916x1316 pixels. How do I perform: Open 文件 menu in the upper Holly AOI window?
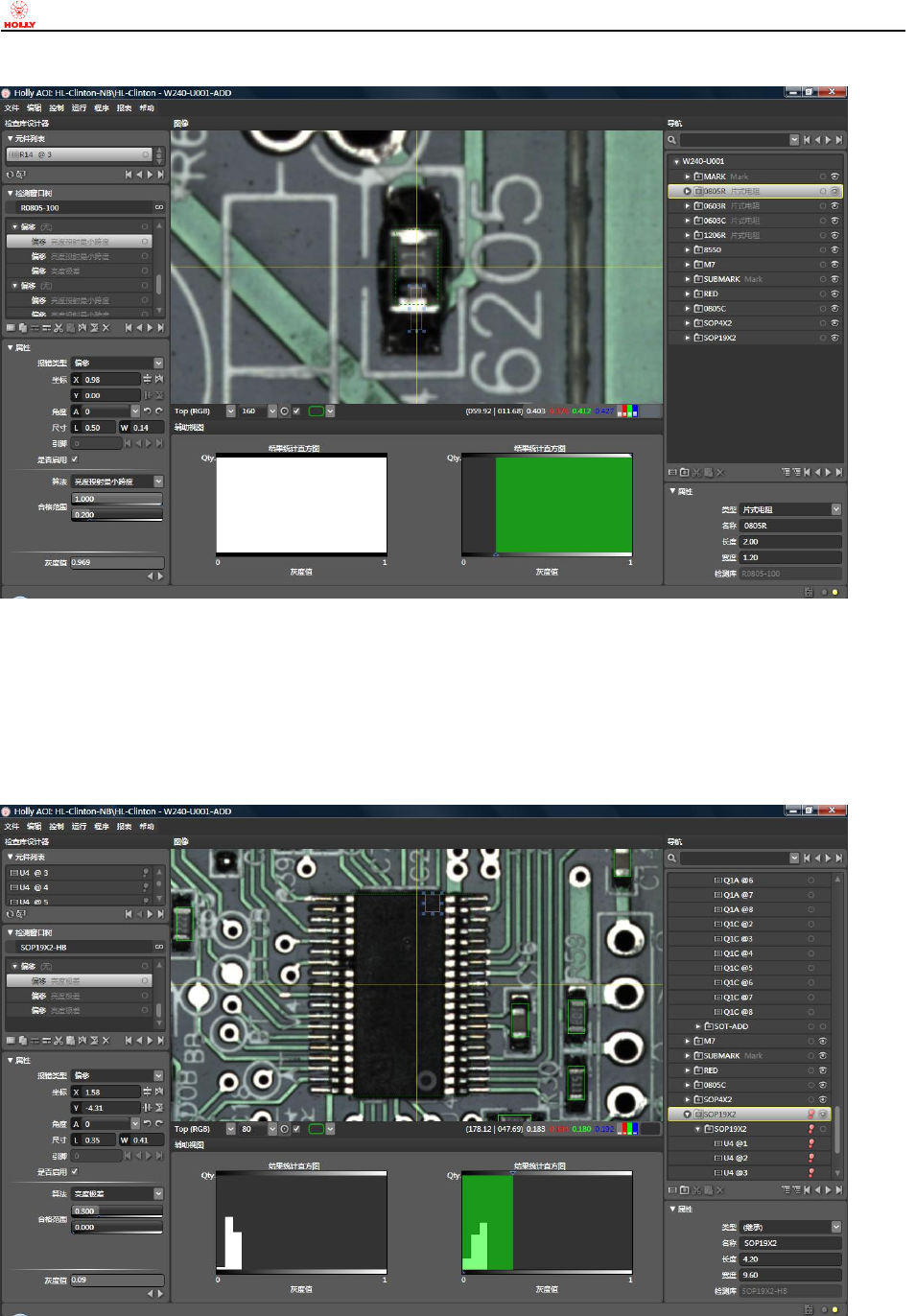12,108
